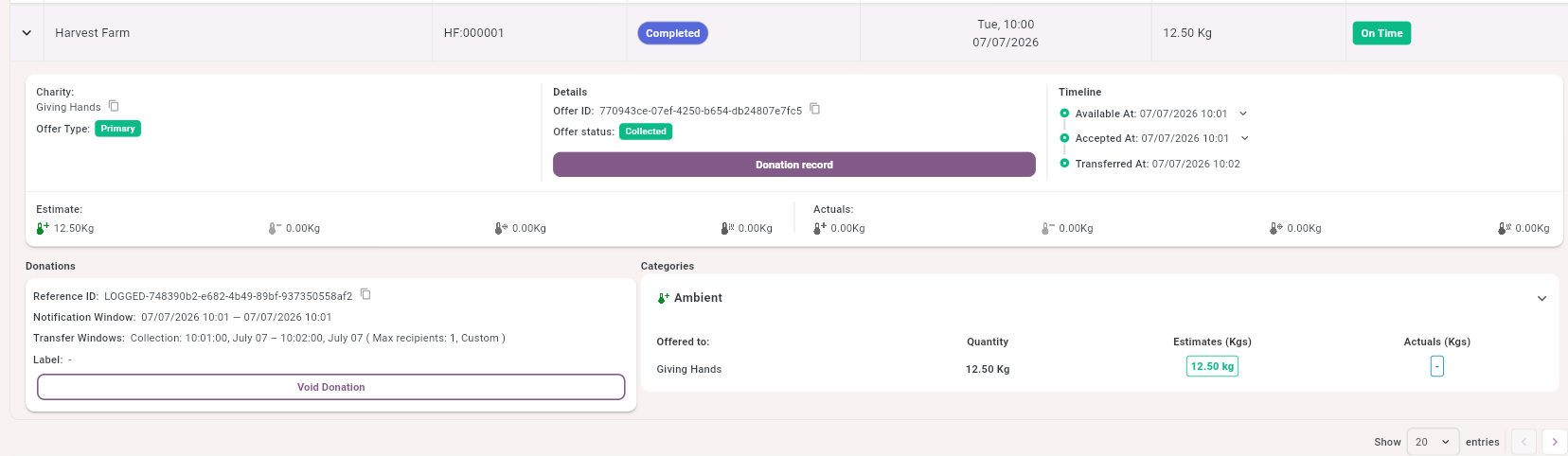This screenshot has height=456, width=1568.
Task: Go to the previous page of entries
Action: click(1523, 442)
